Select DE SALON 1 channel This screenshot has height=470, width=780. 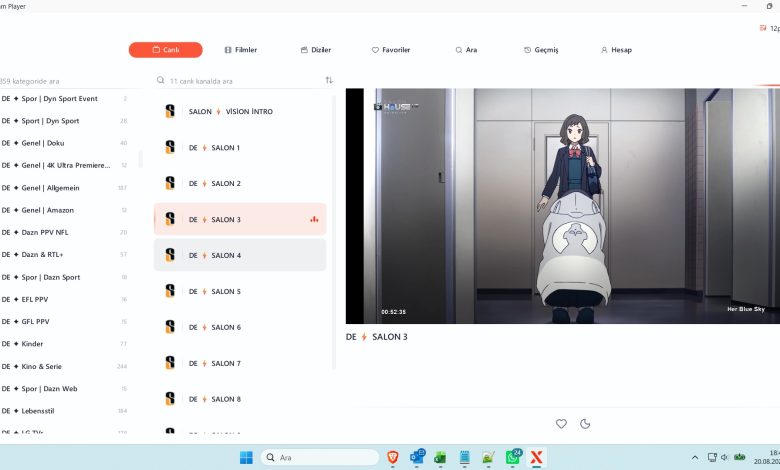(240, 148)
